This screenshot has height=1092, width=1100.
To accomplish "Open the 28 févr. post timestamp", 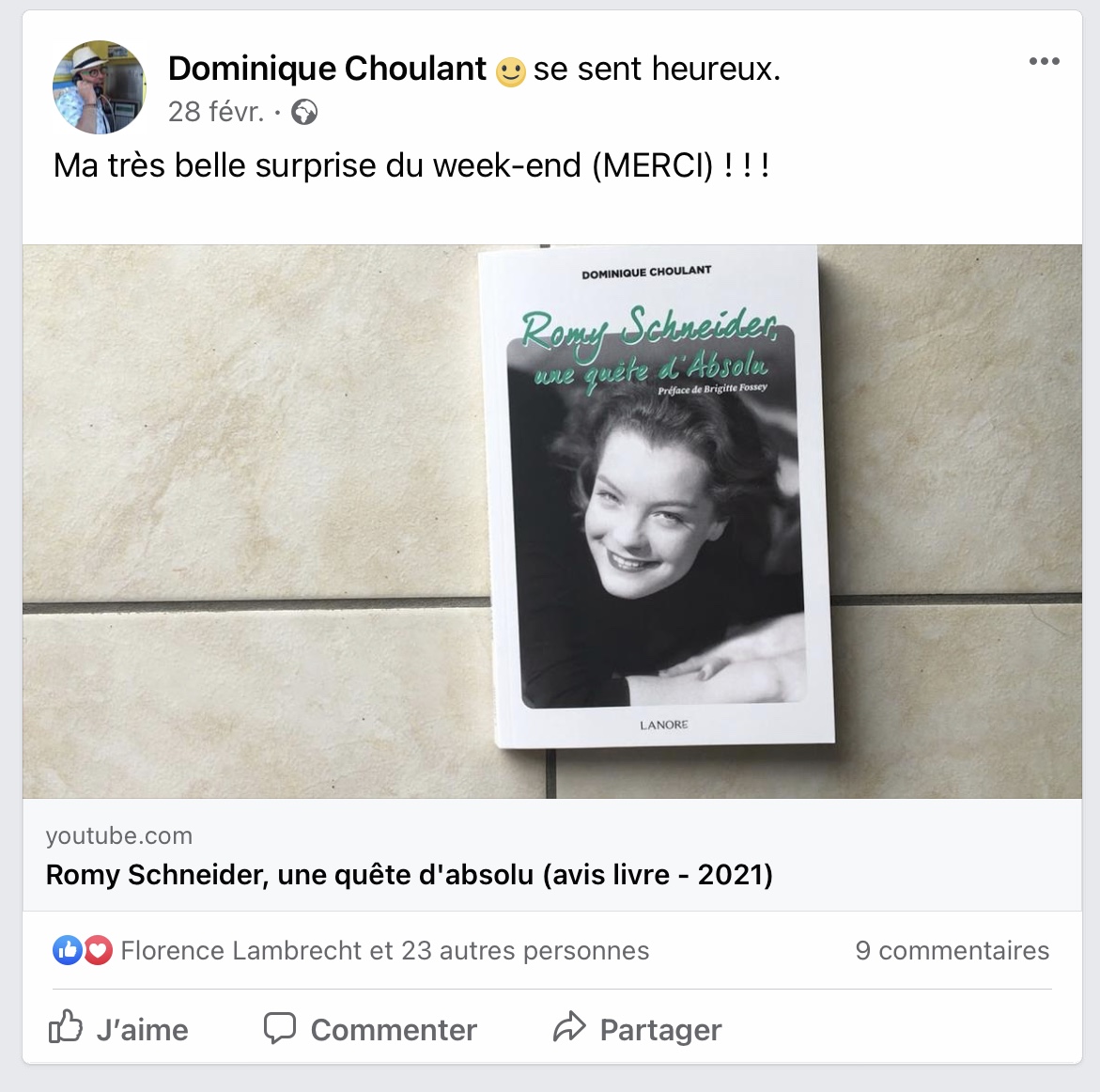I will click(x=216, y=112).
